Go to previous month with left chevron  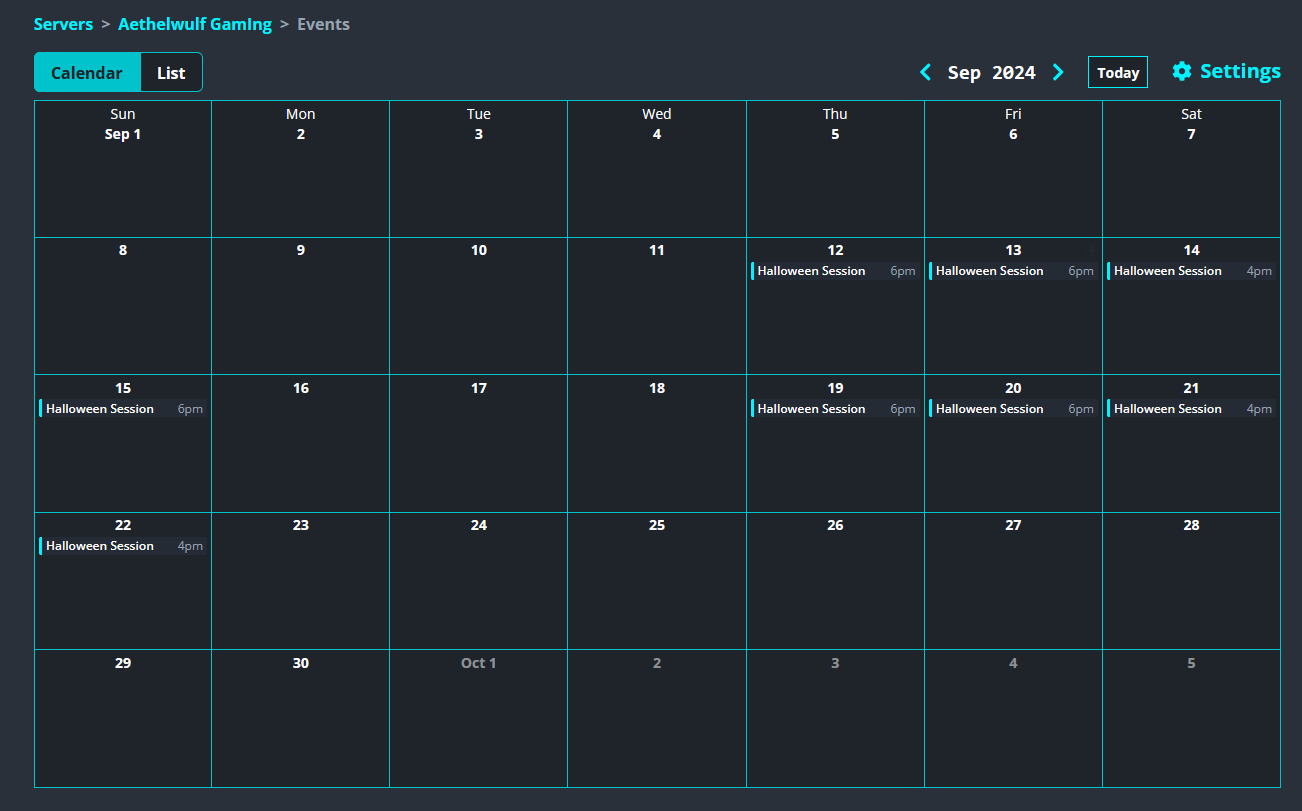(x=925, y=72)
